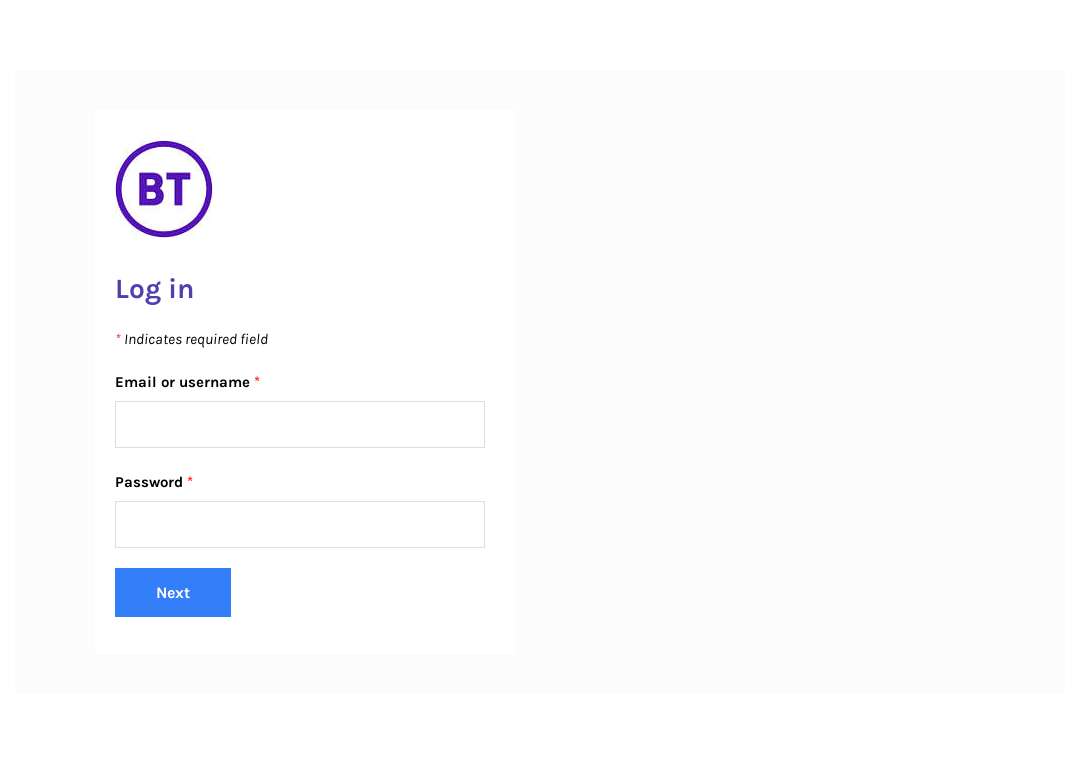The width and height of the screenshot is (1080, 768).
Task: Click red asterisk before 'Indicates required field'
Action: tap(118, 337)
